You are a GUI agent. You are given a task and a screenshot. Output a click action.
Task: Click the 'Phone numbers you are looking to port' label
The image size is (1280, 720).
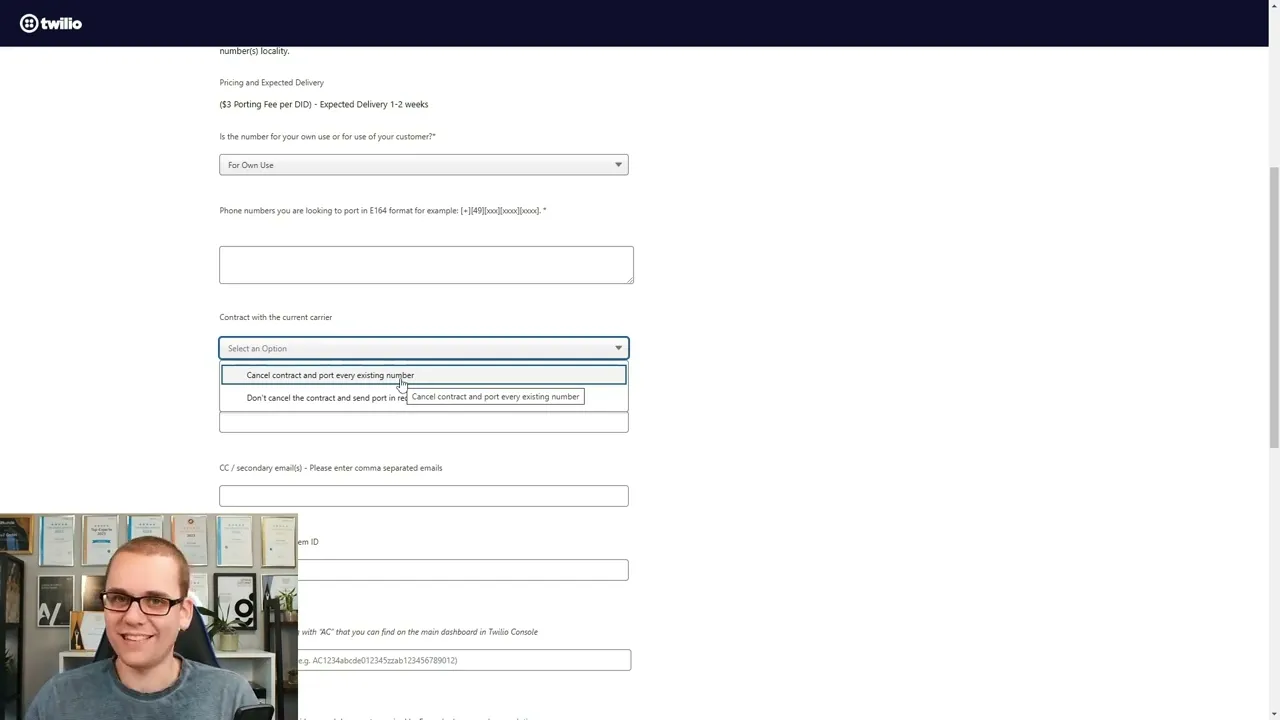(383, 211)
